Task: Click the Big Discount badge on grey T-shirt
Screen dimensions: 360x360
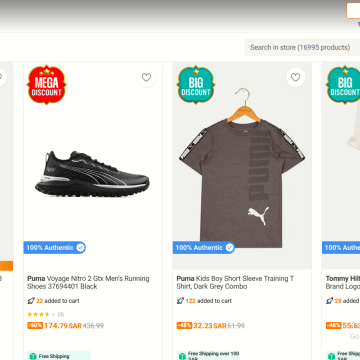Action: pyautogui.click(x=196, y=84)
